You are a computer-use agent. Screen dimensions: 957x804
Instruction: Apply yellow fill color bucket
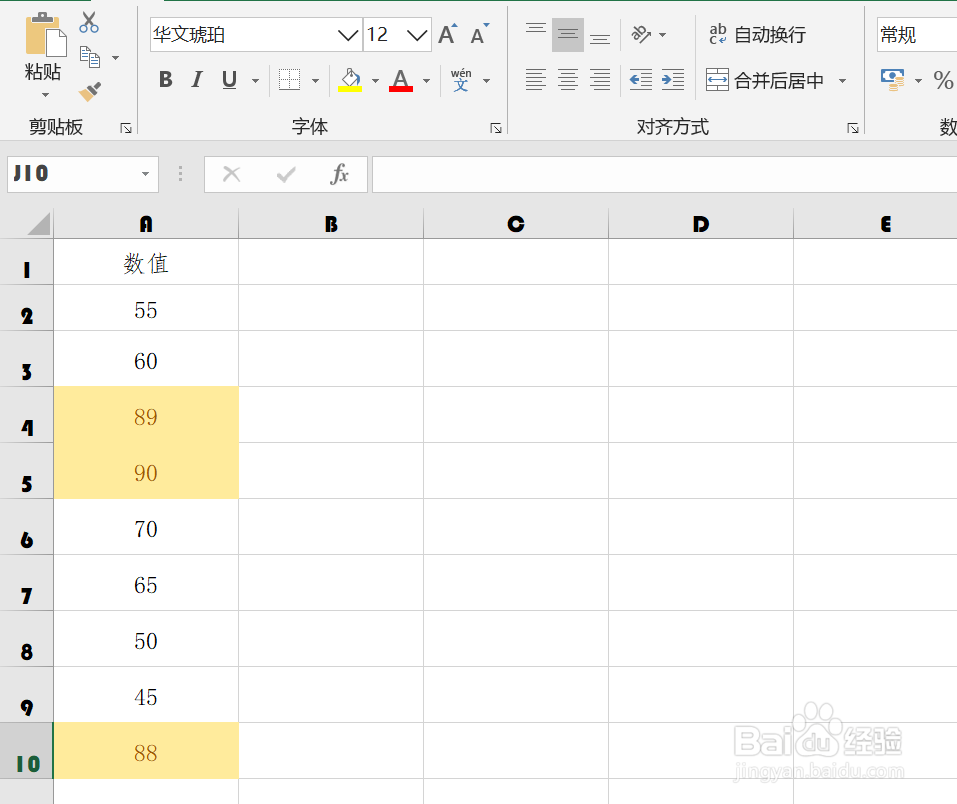pos(350,79)
